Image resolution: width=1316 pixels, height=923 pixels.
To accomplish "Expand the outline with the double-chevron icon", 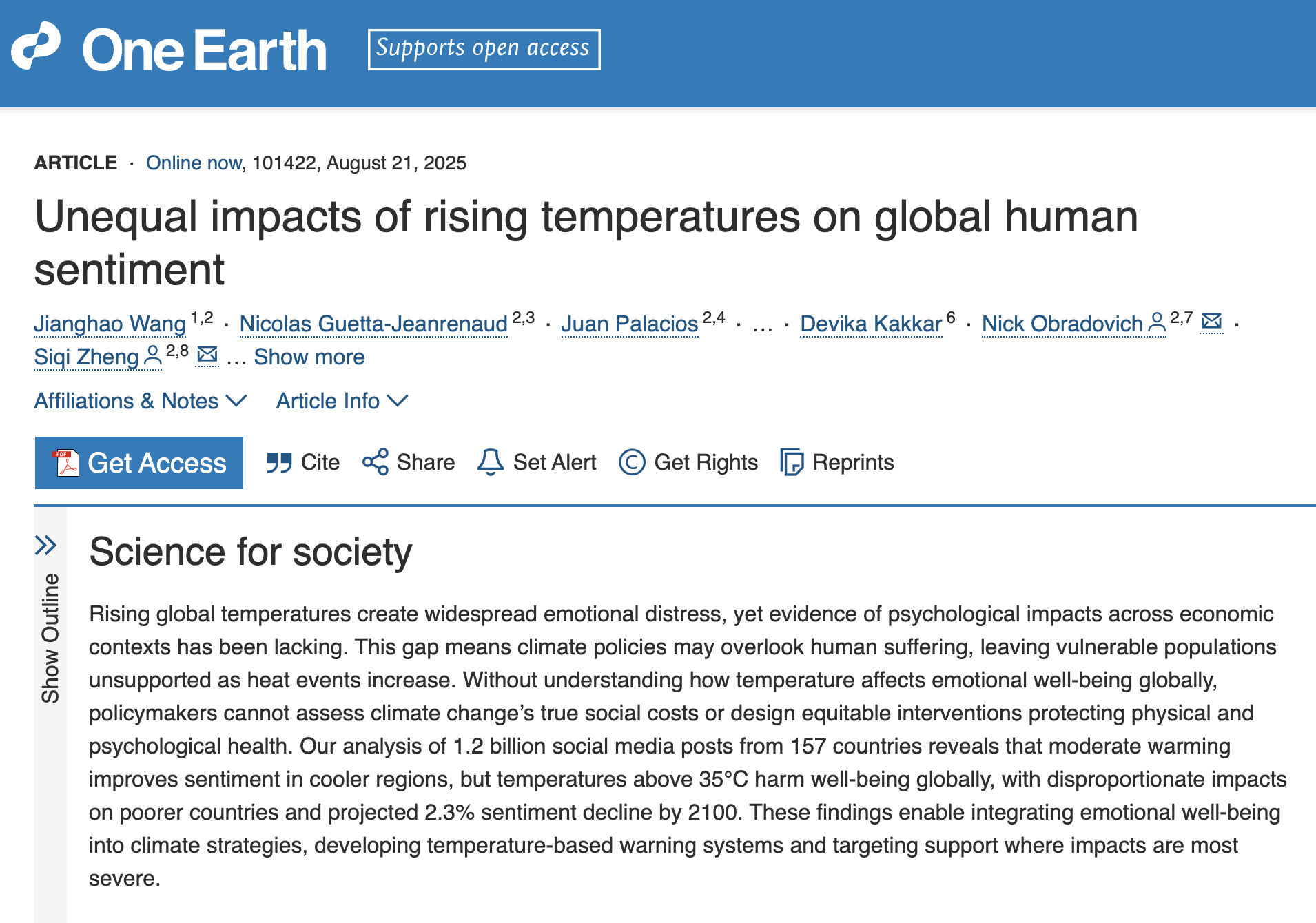I will pos(46,544).
